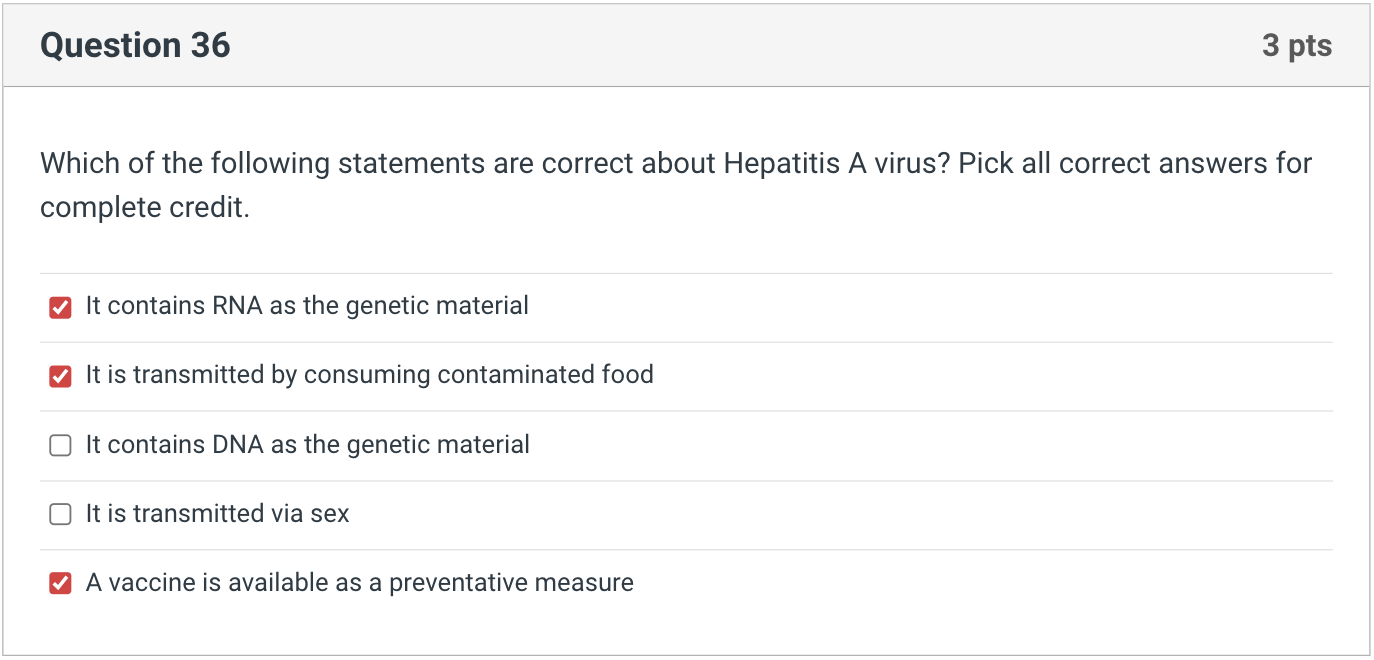Click the answer text 'It contains DNA as the genetic material'

point(307,445)
